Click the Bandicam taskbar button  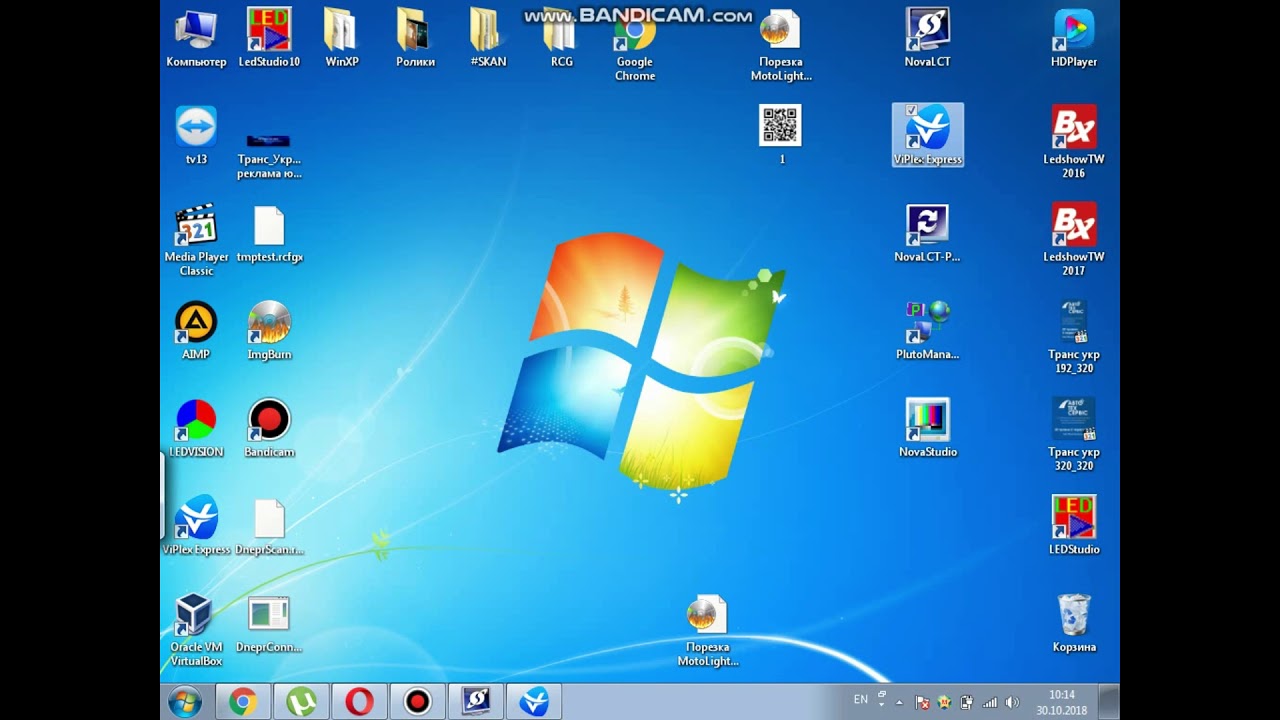pyautogui.click(x=417, y=702)
